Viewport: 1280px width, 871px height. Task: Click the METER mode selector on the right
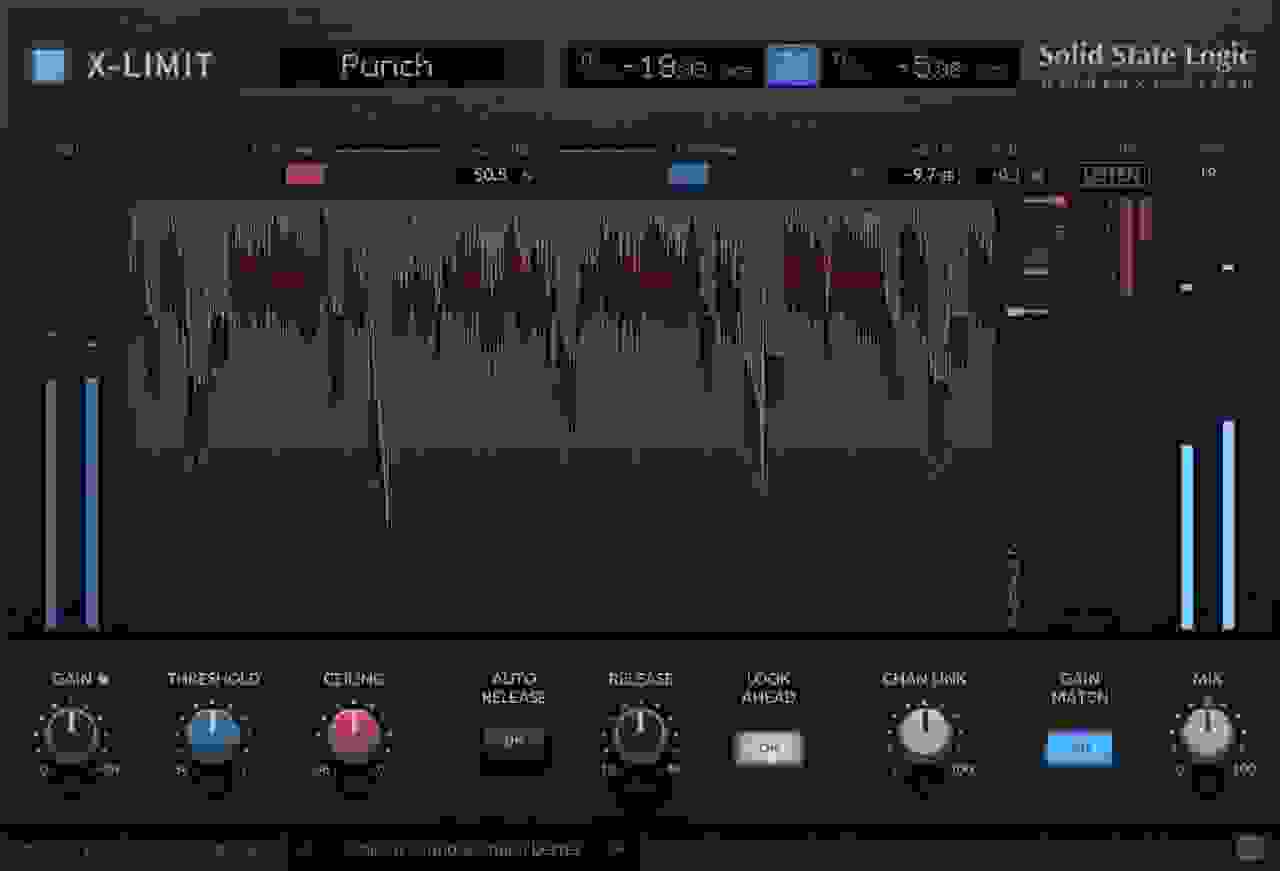1113,175
